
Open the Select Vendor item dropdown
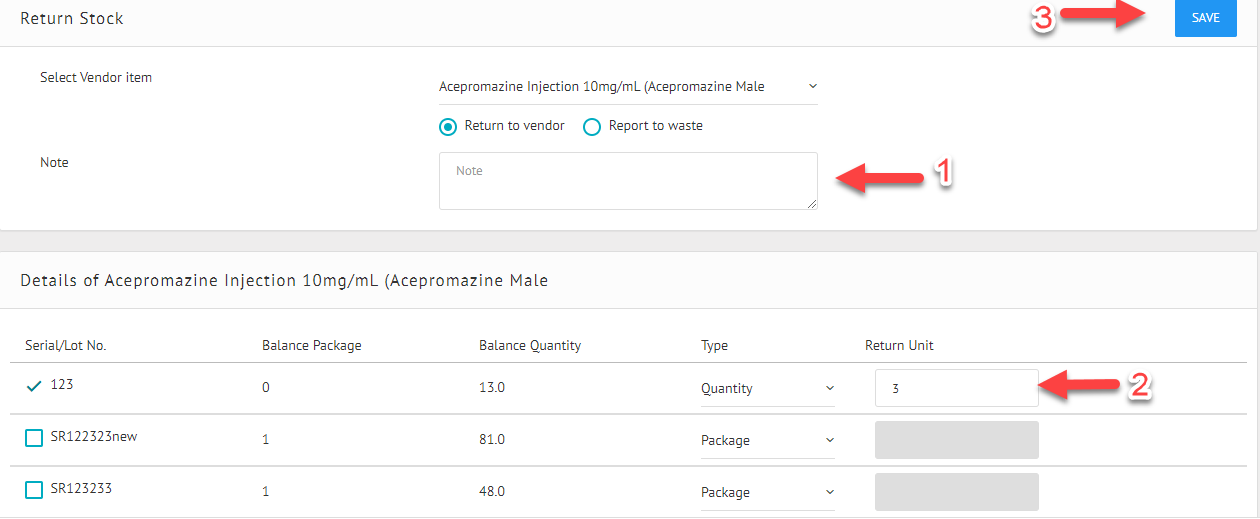(x=628, y=87)
